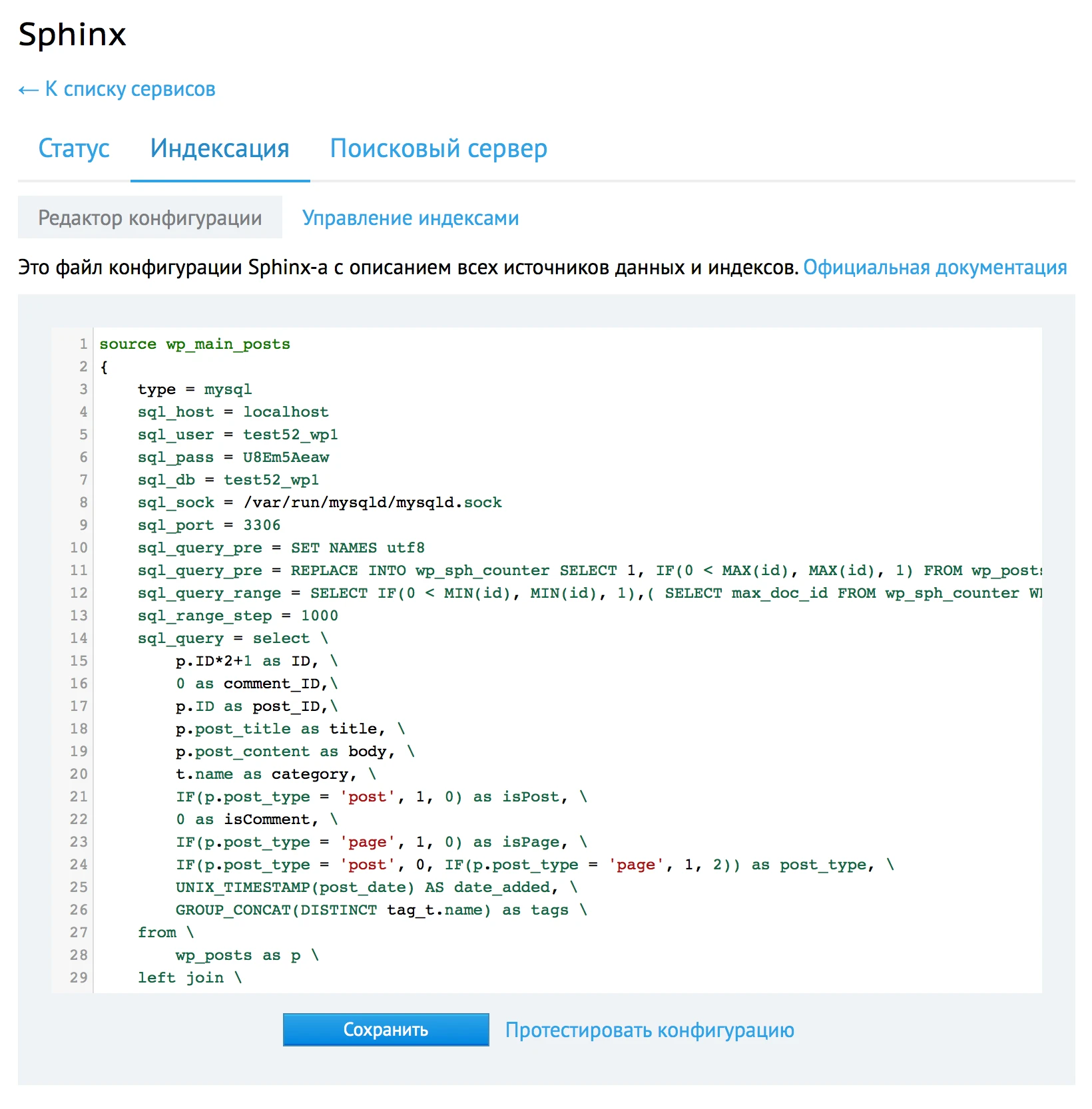Open Управление индексами sub-tab
The width and height of the screenshot is (1092, 1109).
click(x=410, y=218)
